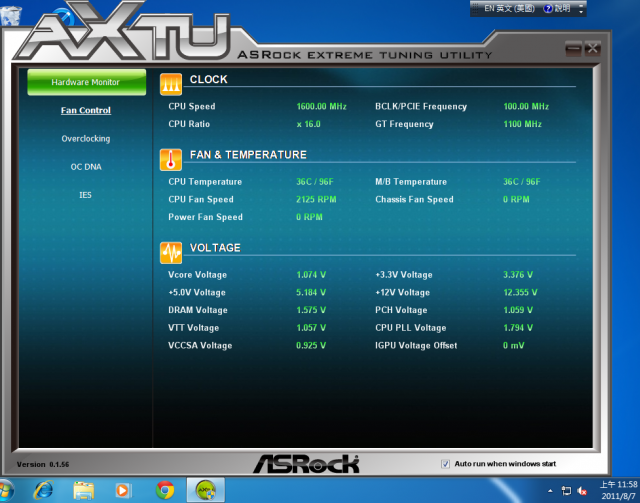Open the Hardware Monitor tab
Viewport: 640px width, 503px height.
coord(87,82)
